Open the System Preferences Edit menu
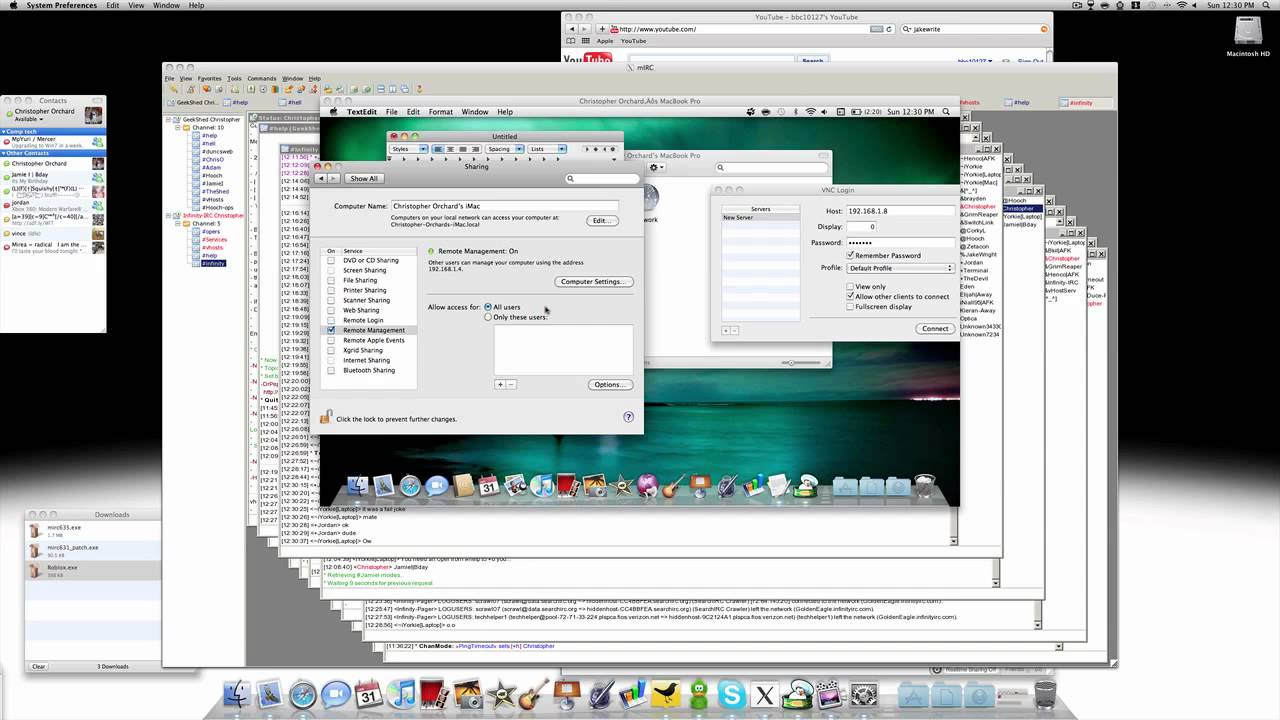Image resolution: width=1280 pixels, height=720 pixels. pos(113,5)
